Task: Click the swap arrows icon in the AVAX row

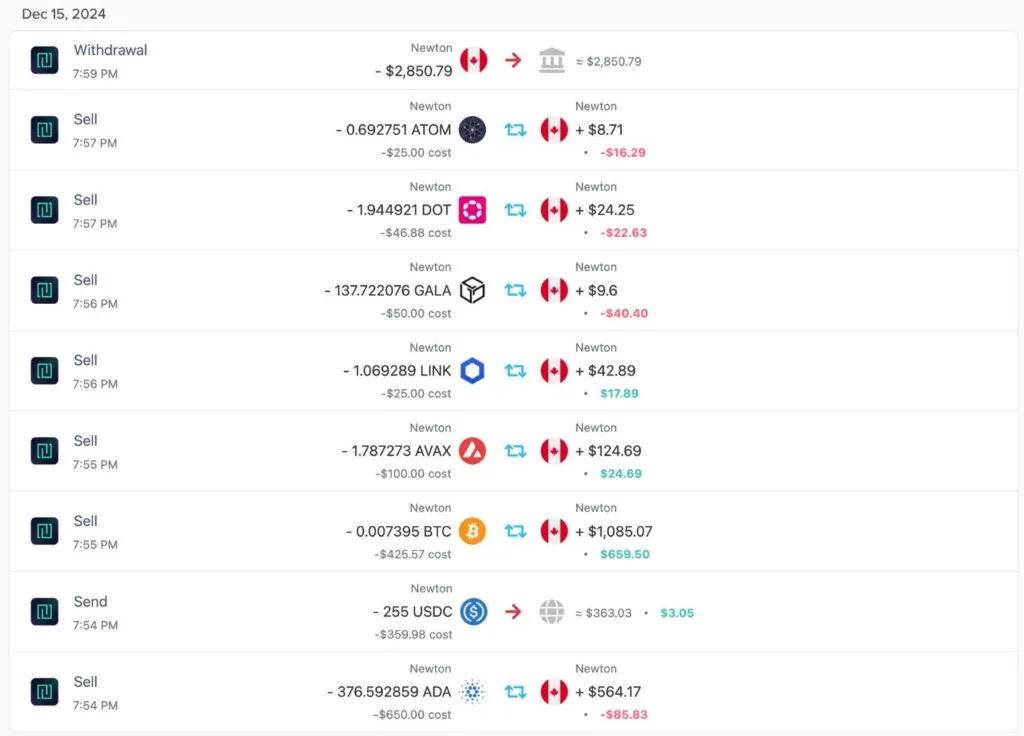Action: [514, 450]
